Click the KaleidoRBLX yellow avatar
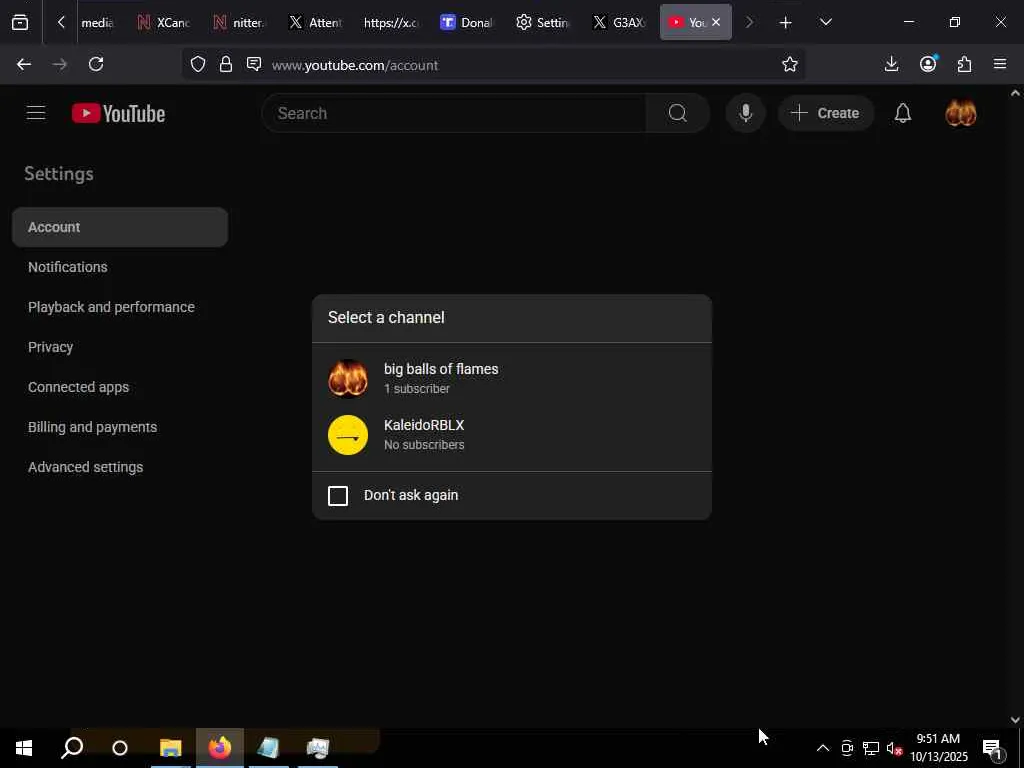The width and height of the screenshot is (1024, 768). coord(348,435)
